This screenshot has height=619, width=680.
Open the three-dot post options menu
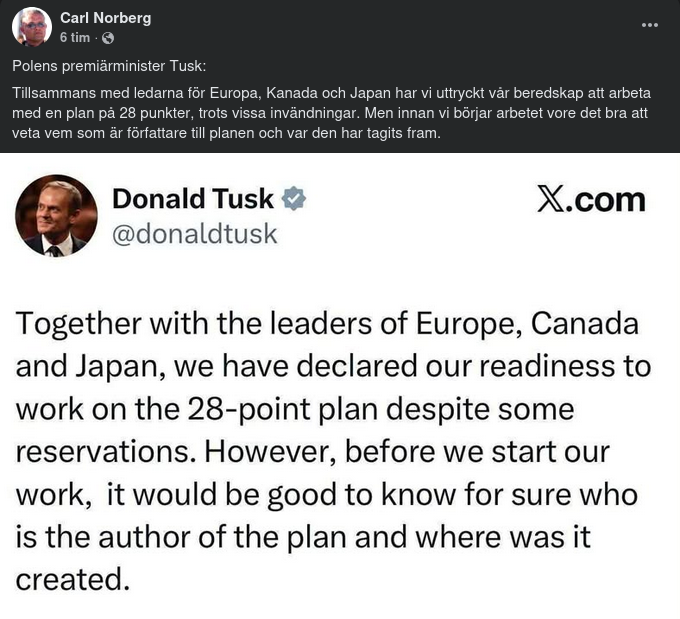coord(650,25)
